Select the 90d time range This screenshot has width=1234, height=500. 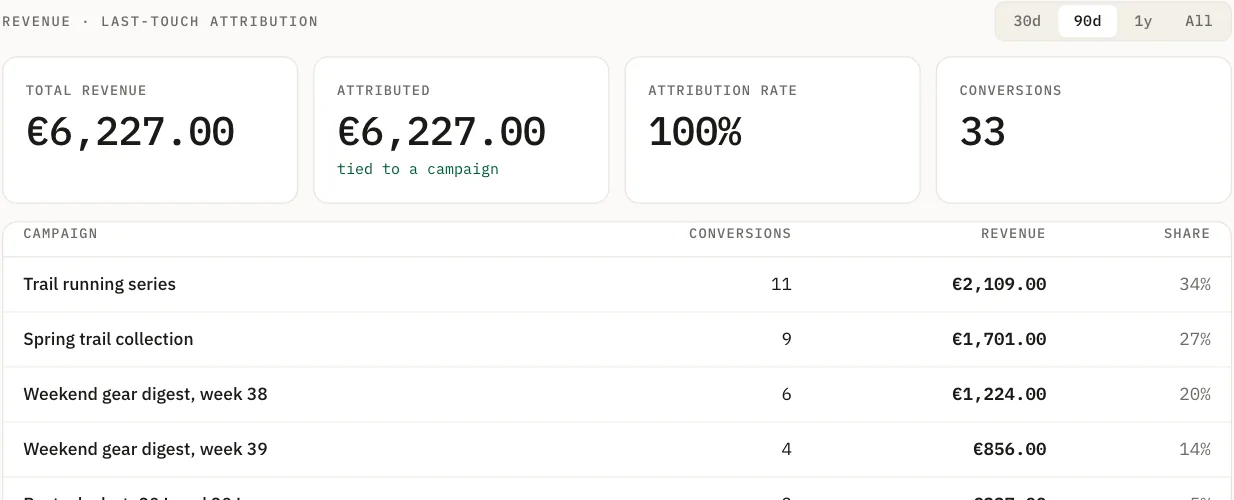click(1087, 21)
